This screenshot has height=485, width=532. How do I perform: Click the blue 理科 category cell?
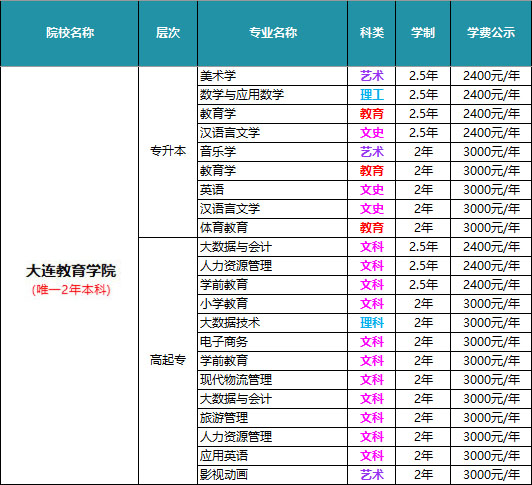coord(372,322)
